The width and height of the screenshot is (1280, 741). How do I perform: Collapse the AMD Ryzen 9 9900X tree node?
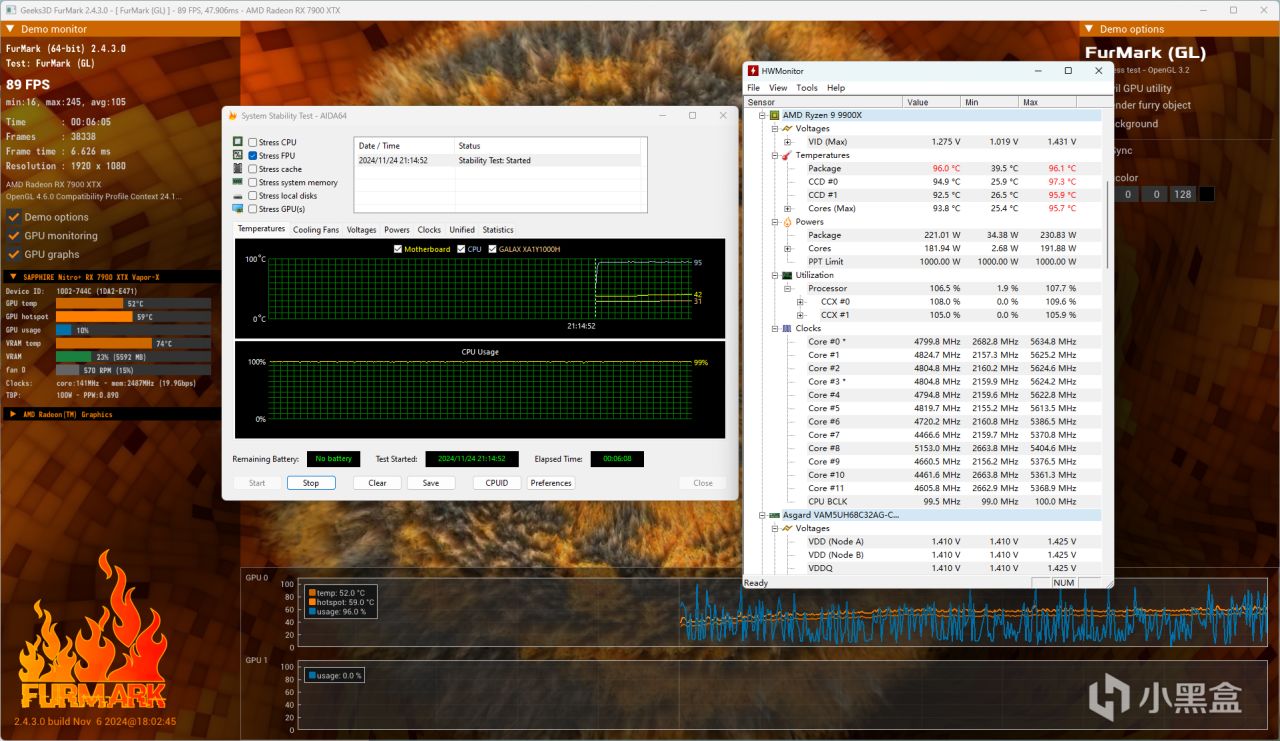point(761,115)
